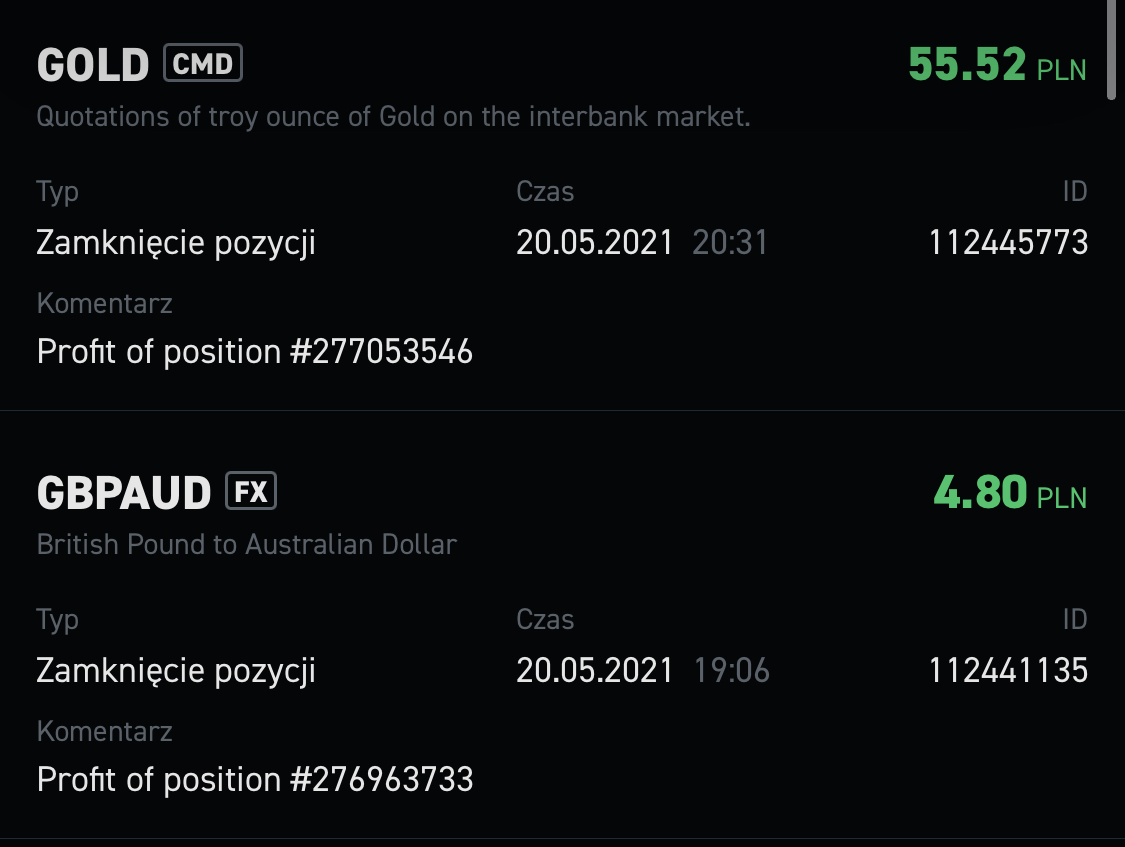Click the GBPAUD time 19:06
Screen dimensions: 1125x847
pos(732,671)
